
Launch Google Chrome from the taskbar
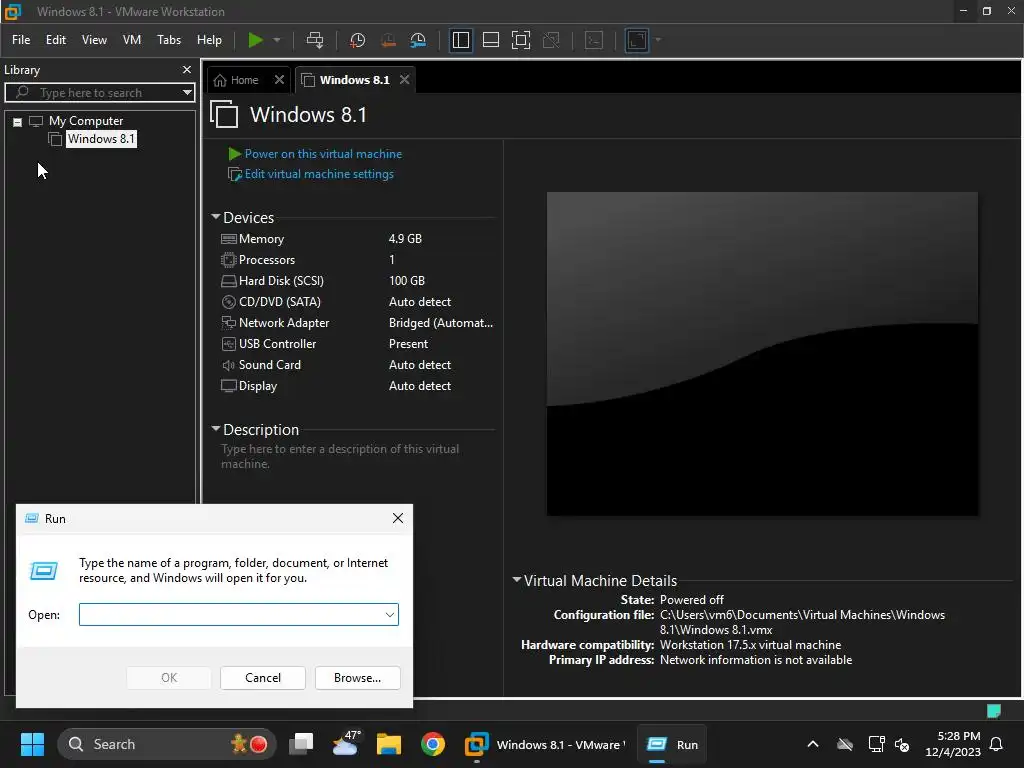coord(432,744)
